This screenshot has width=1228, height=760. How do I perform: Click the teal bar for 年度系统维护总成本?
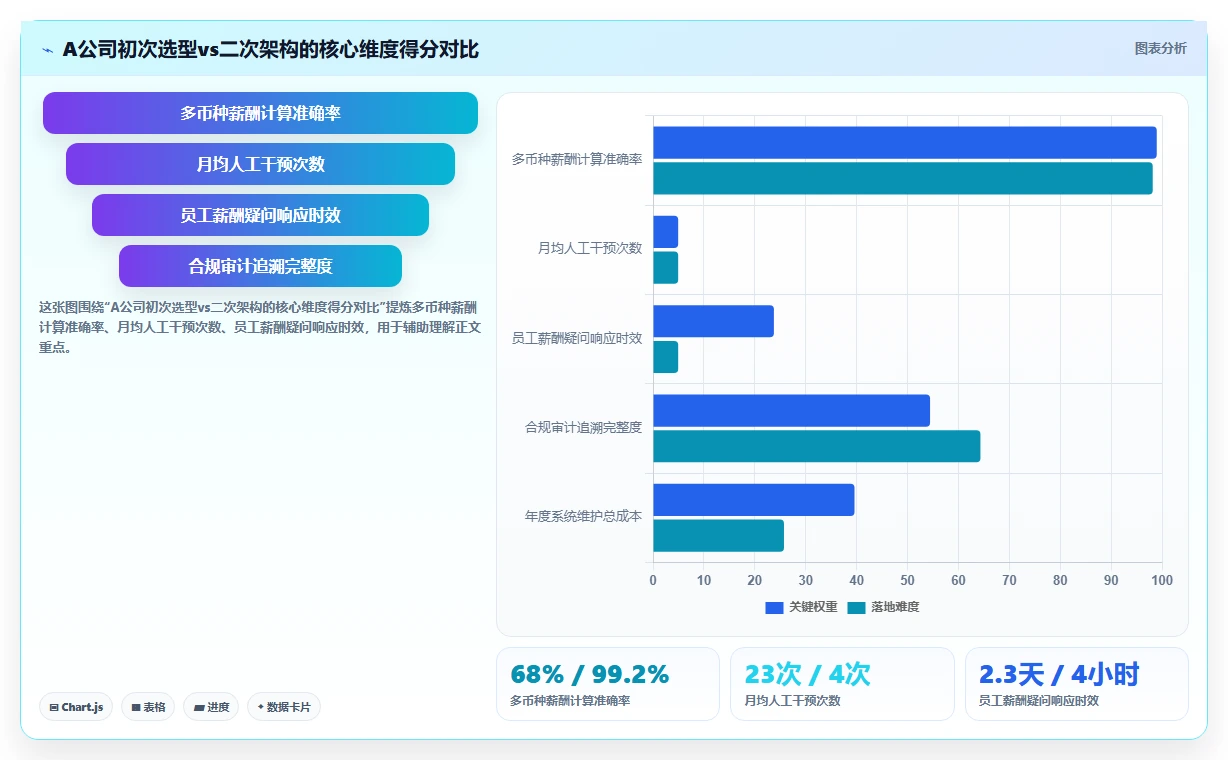click(x=718, y=536)
